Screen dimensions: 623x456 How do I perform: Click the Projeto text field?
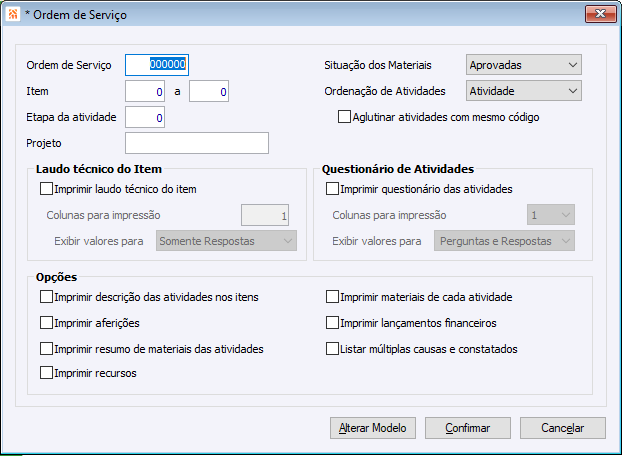coord(197,143)
